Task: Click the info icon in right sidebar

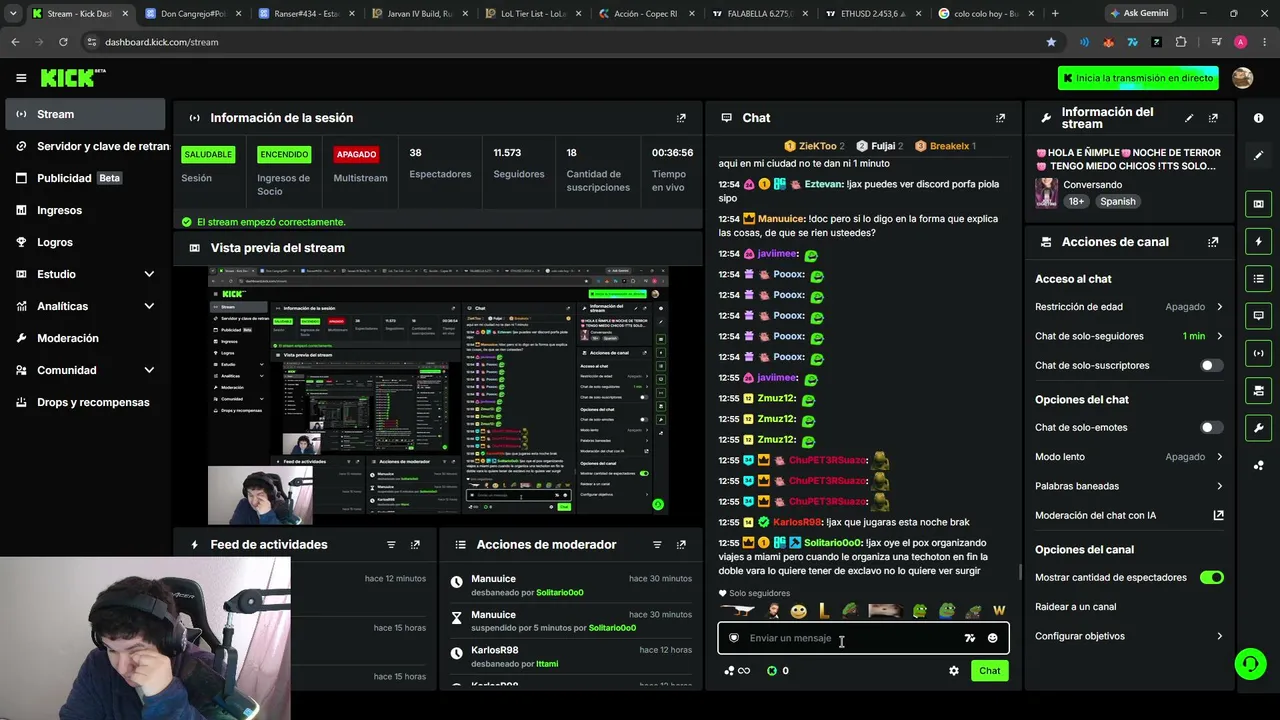Action: (x=1258, y=118)
